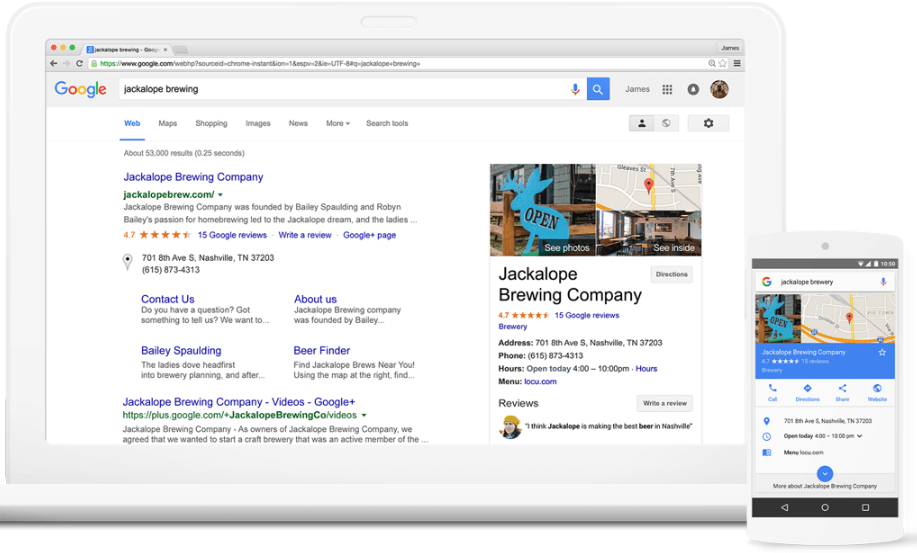Switch to Images tab
The width and height of the screenshot is (917, 553).
click(258, 123)
